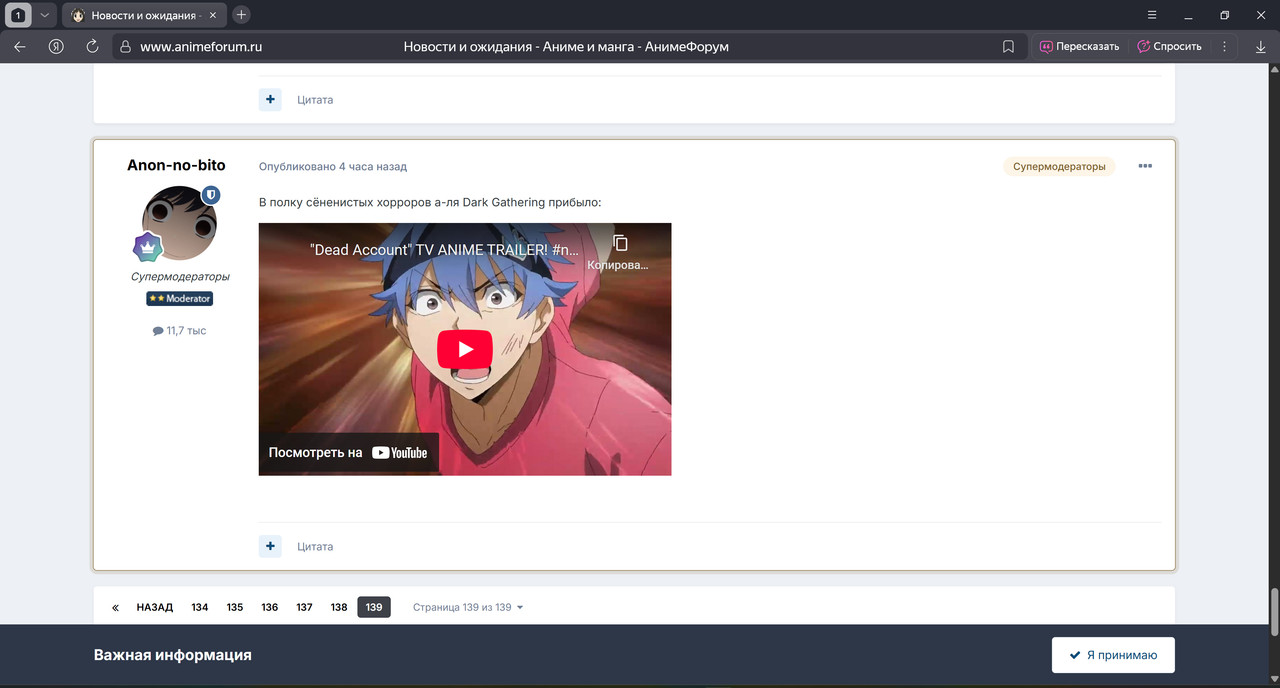1280x688 pixels.
Task: Click the plus multiquote button in the upper post
Action: (270, 99)
